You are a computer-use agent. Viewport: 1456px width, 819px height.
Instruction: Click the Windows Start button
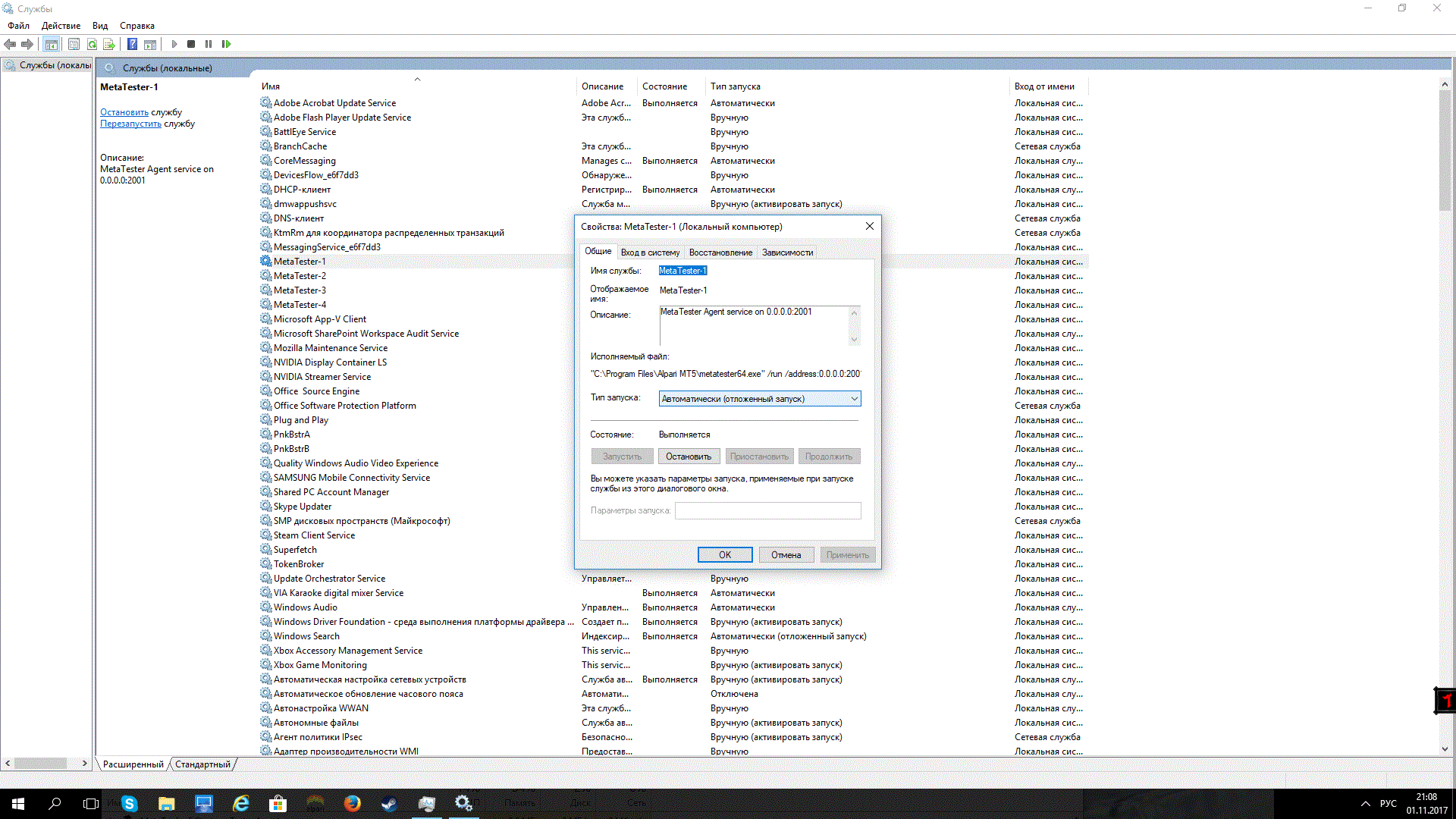click(18, 804)
